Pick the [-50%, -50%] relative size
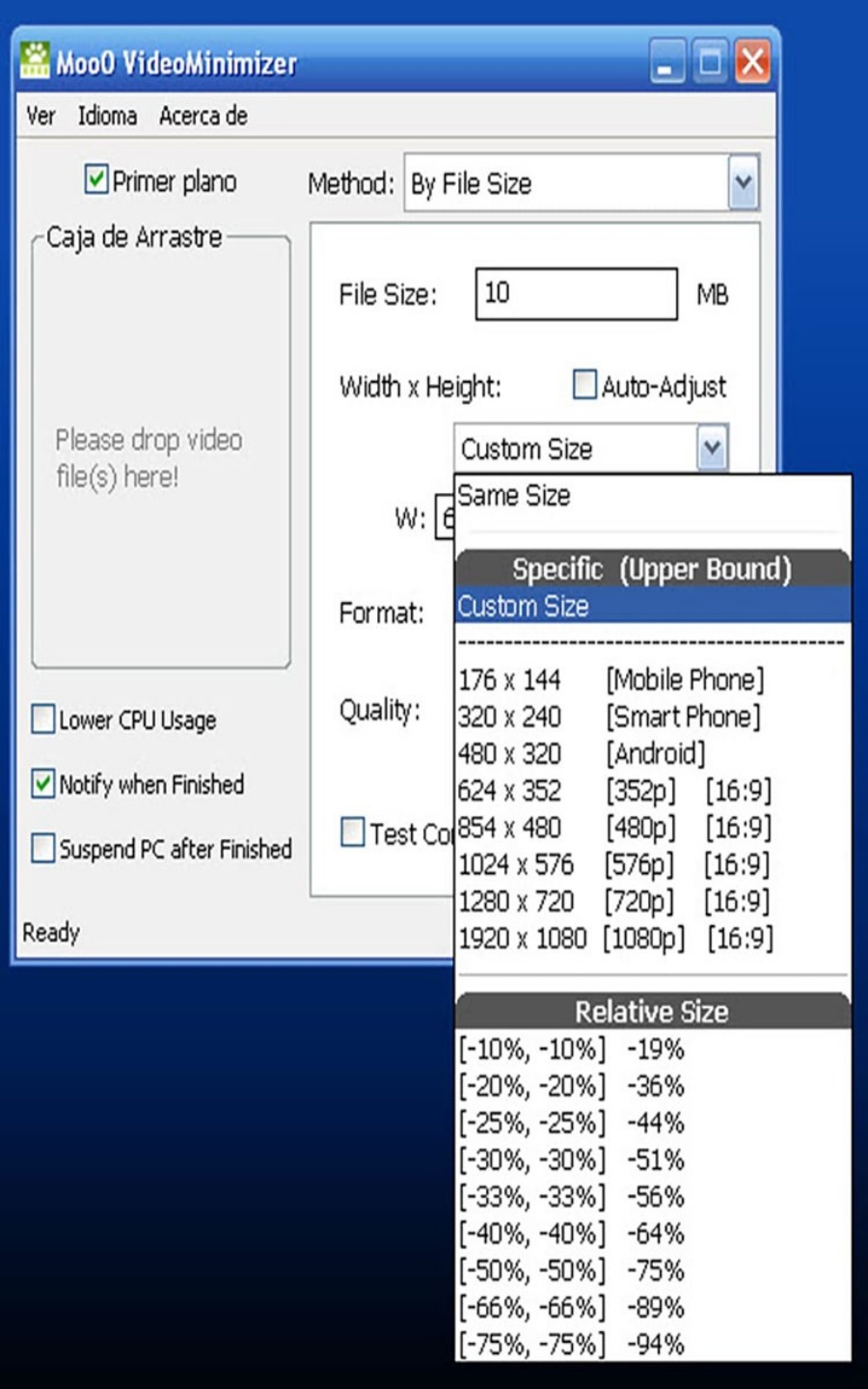This screenshot has width=868, height=1389. click(x=571, y=1270)
